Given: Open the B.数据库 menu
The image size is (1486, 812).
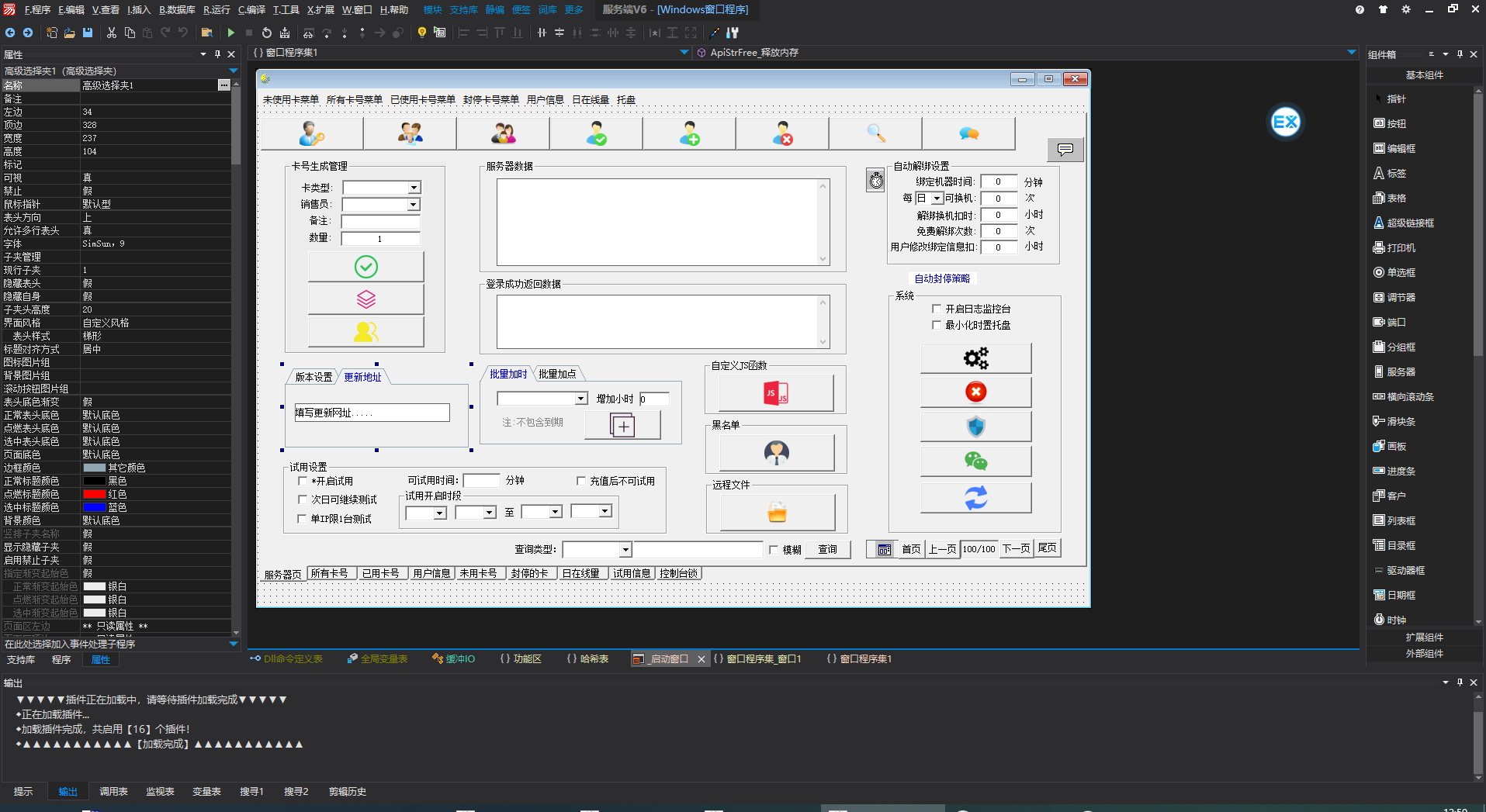Looking at the screenshot, I should tap(178, 9).
